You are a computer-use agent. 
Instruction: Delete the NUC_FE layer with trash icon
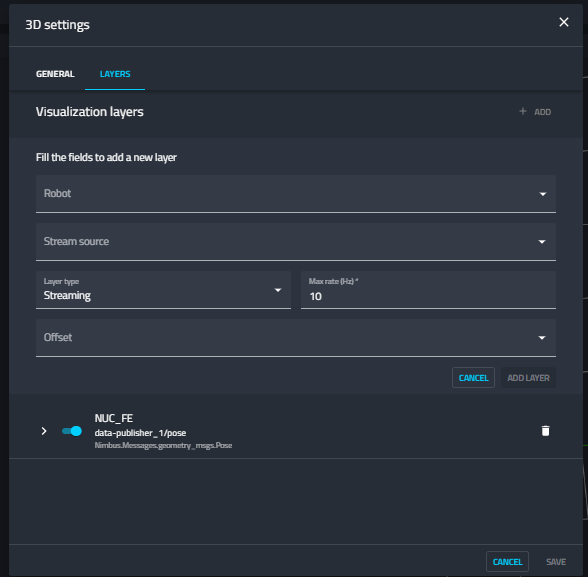545,431
